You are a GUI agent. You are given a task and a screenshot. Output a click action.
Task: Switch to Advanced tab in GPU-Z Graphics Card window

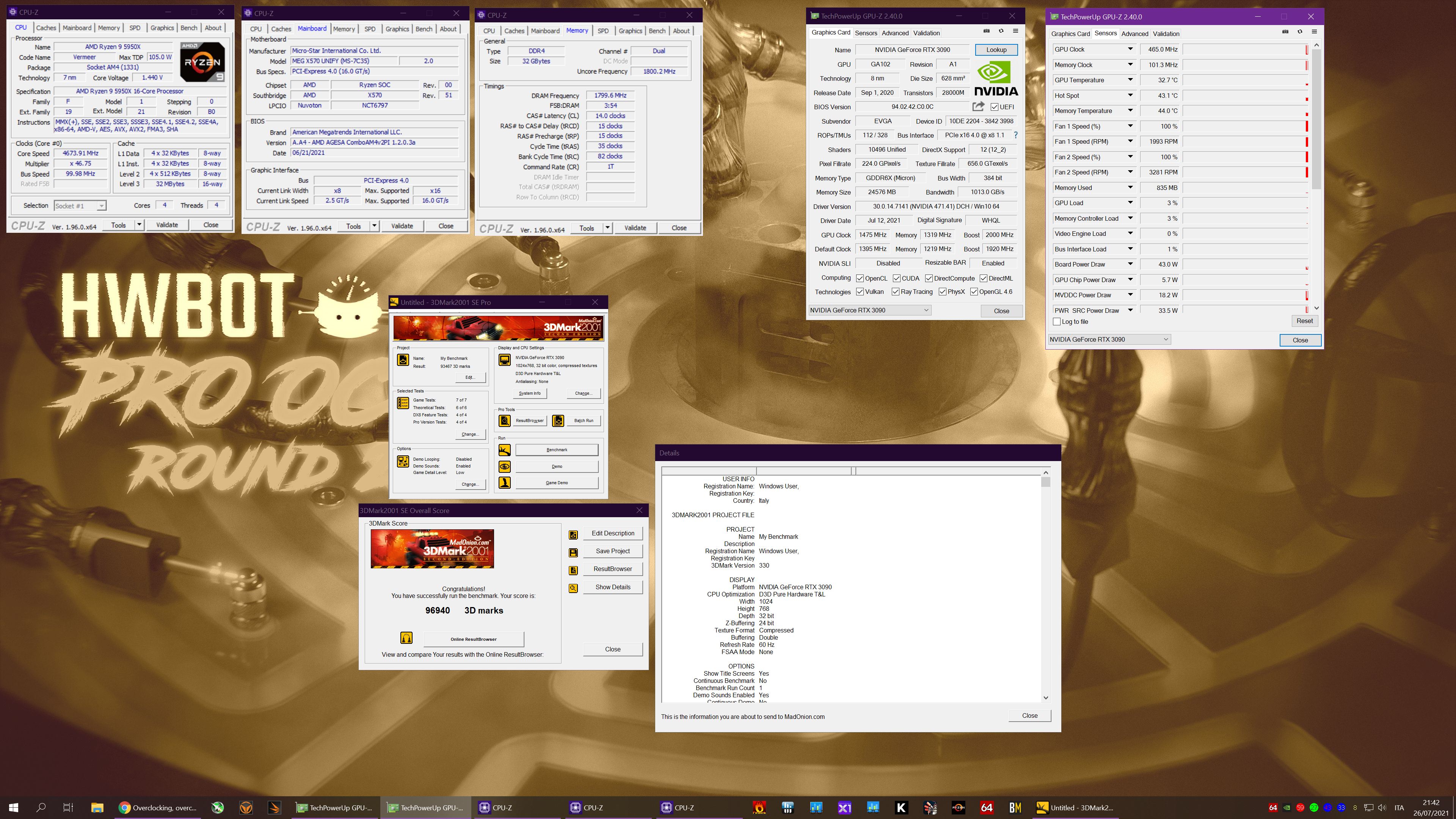895,33
